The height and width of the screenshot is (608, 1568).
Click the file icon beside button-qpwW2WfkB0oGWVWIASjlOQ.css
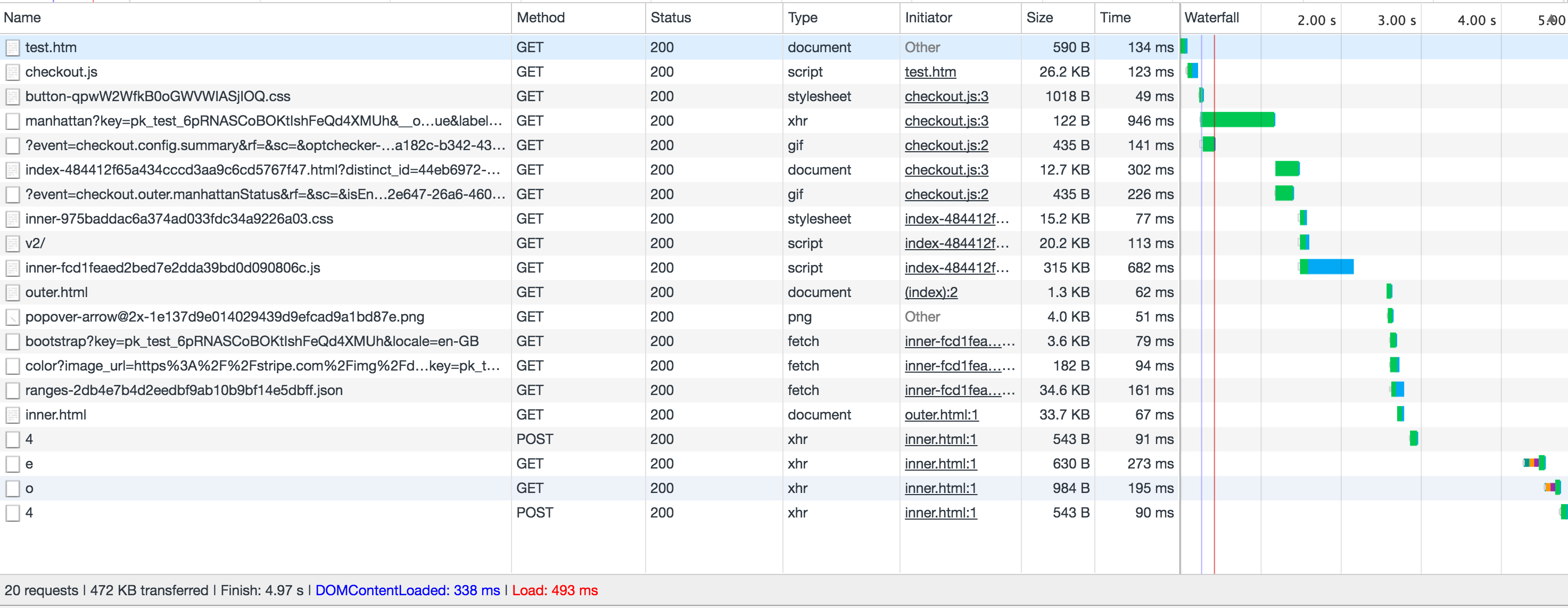coord(12,96)
